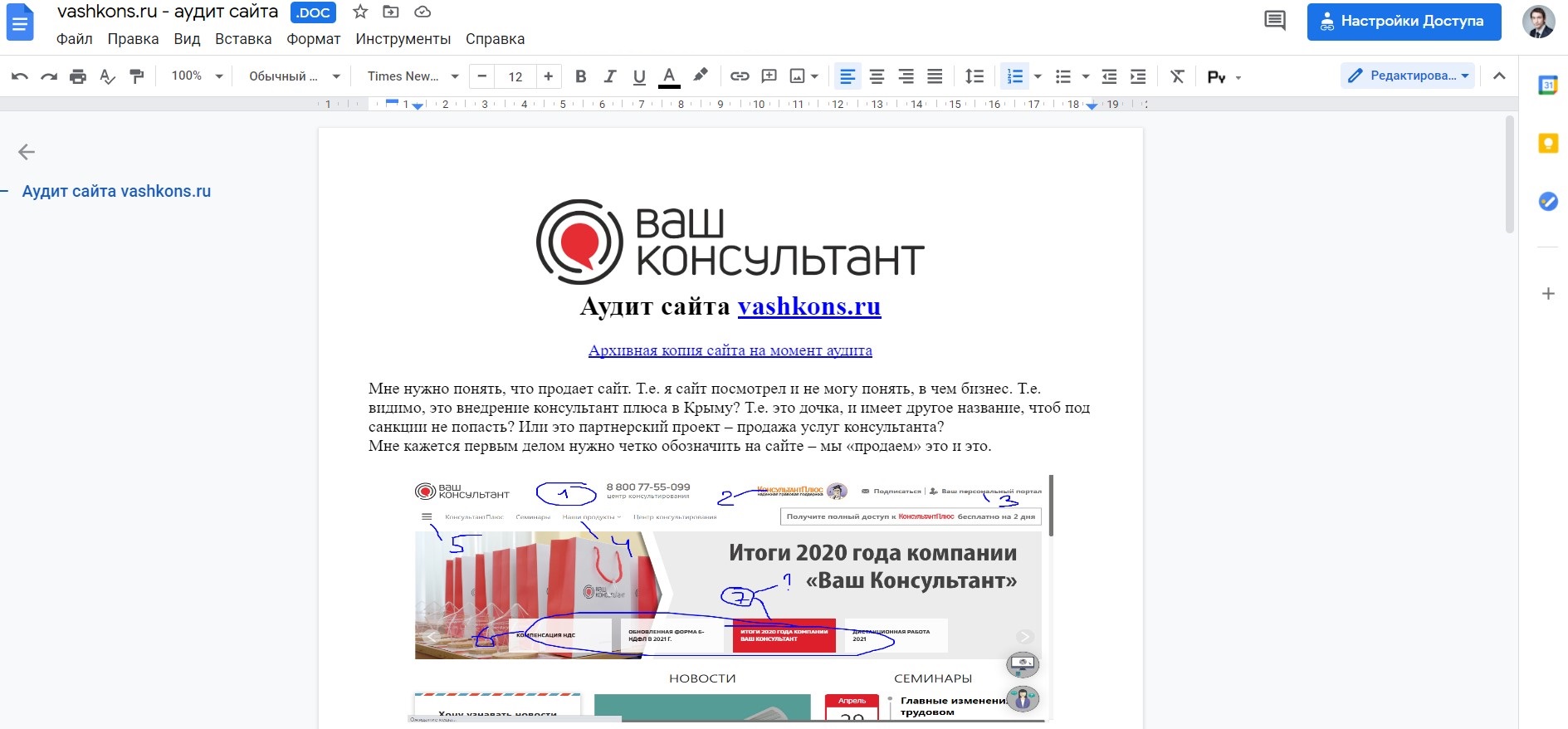This screenshot has width=1568, height=729.
Task: Click the Insert image icon
Action: [x=797, y=76]
